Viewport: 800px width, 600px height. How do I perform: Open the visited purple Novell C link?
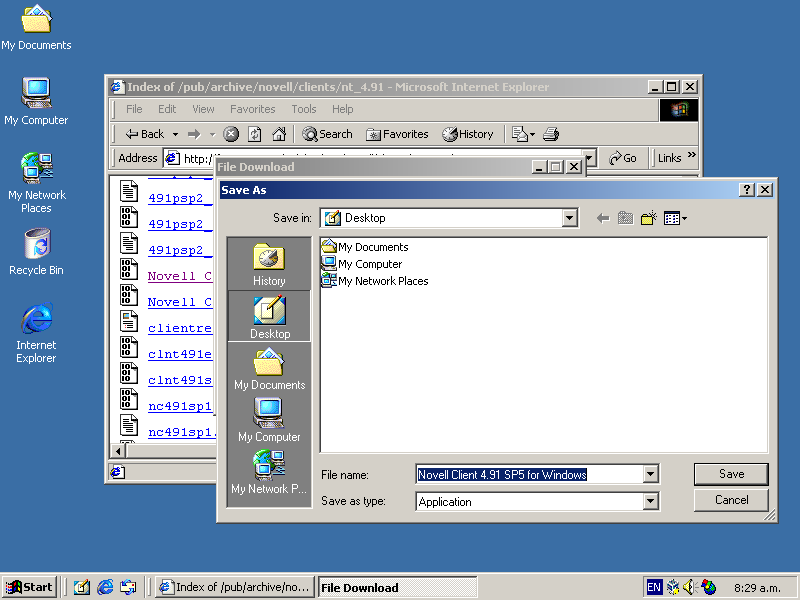click(x=180, y=276)
